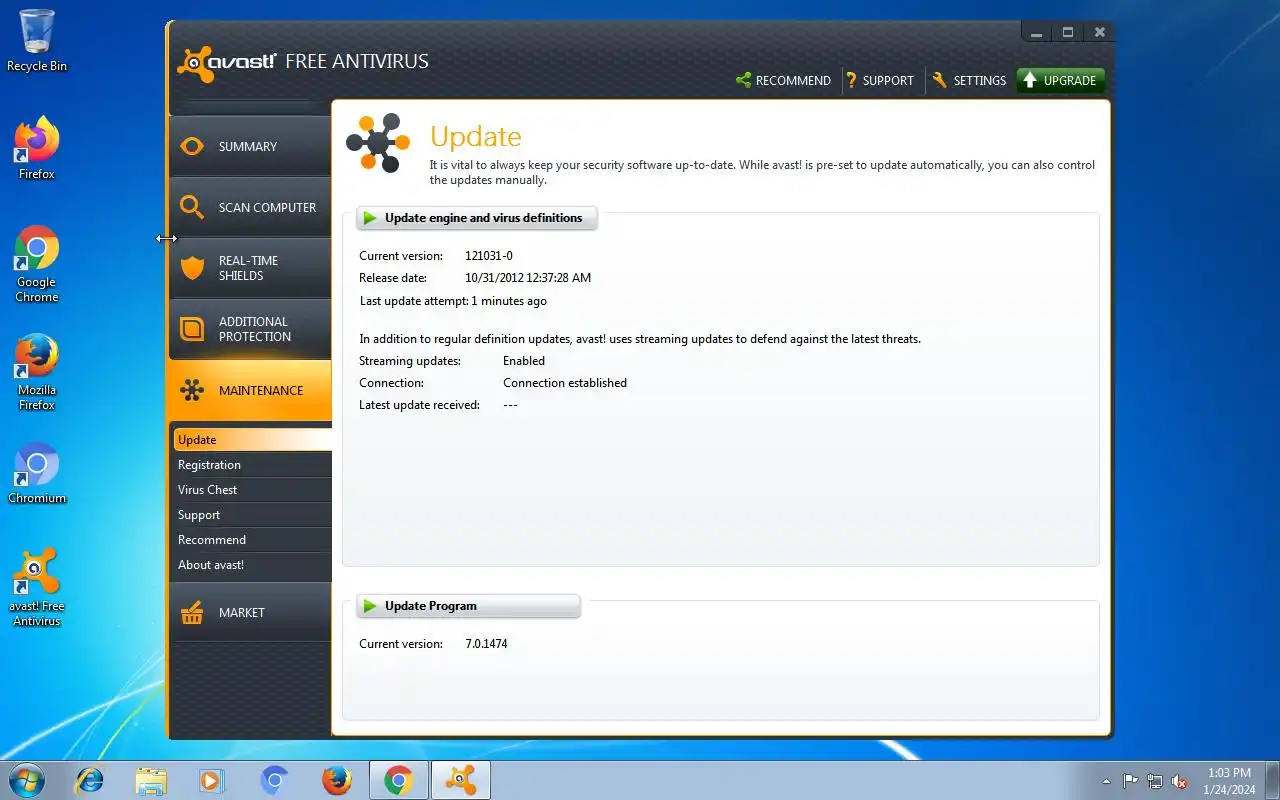Click program version 7.0.1474

coord(486,644)
